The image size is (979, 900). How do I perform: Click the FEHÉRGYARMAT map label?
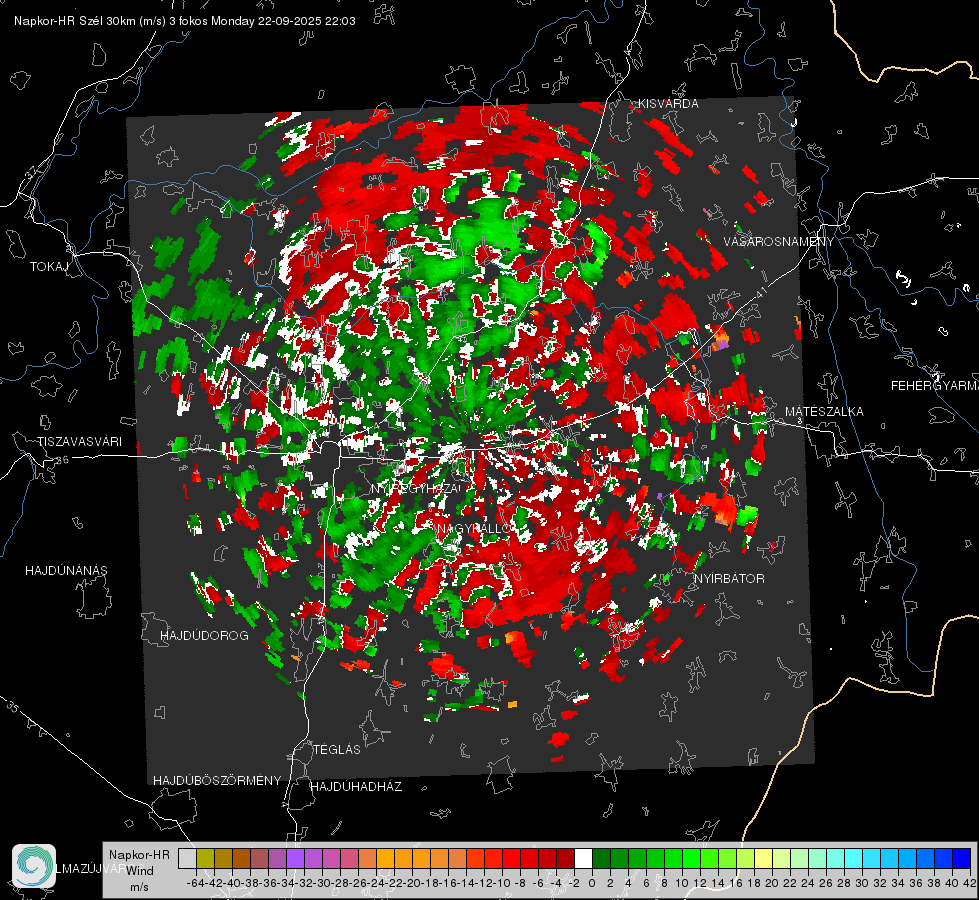tap(934, 385)
